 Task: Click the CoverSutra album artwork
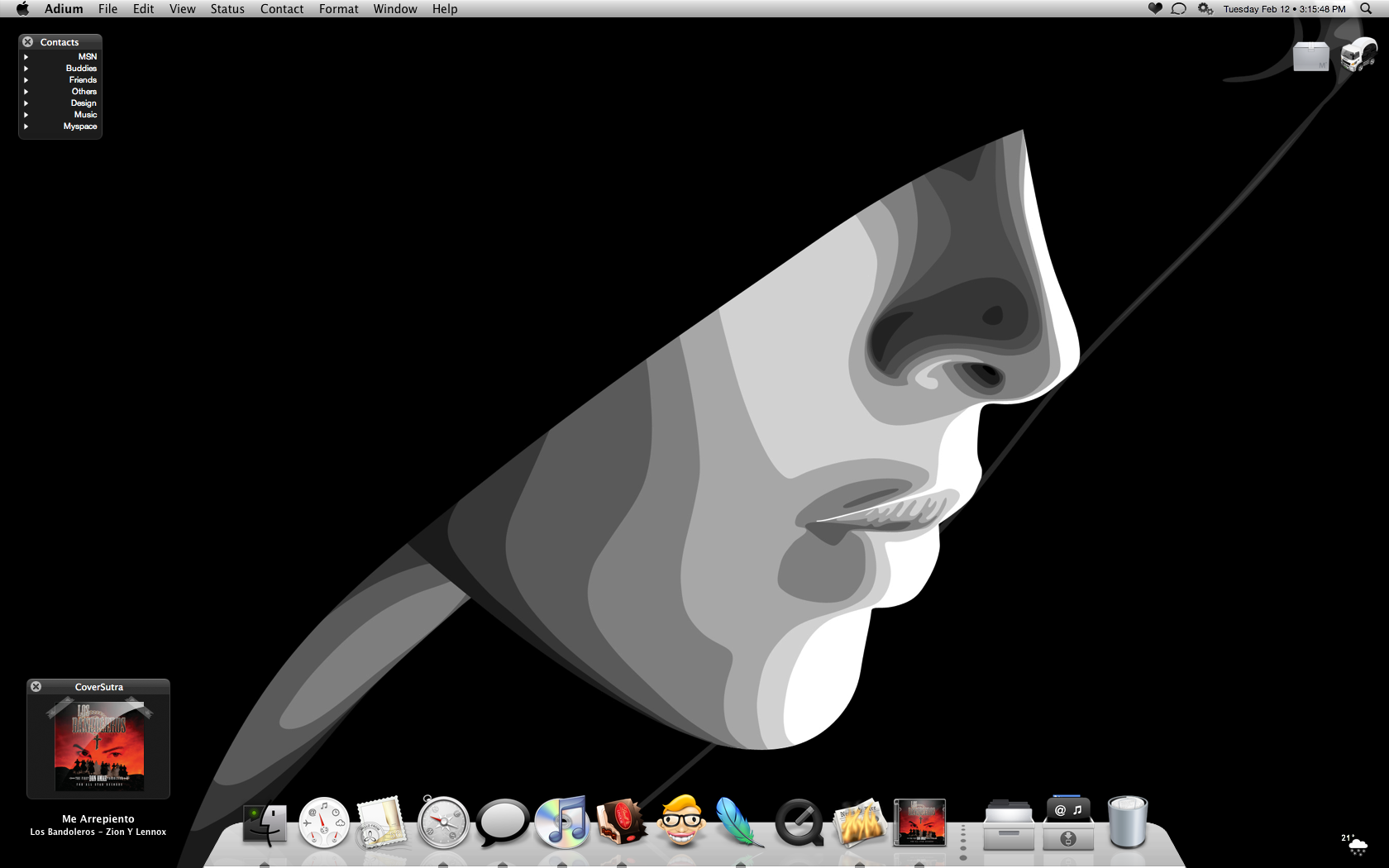pos(99,745)
